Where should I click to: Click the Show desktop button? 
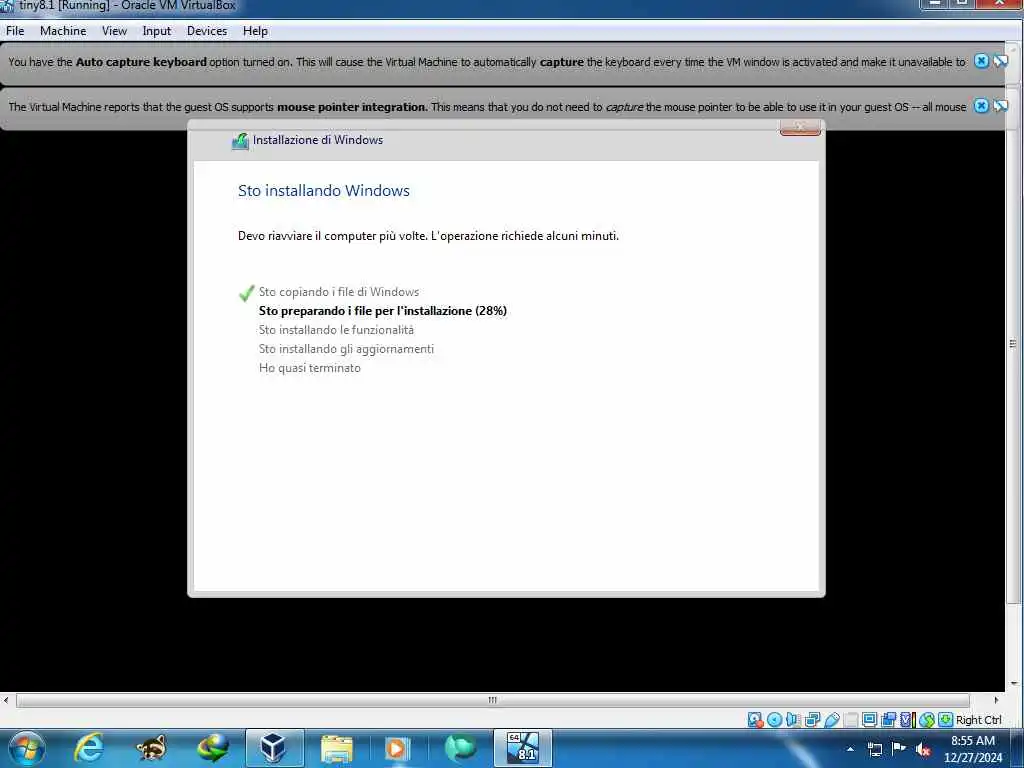1019,749
